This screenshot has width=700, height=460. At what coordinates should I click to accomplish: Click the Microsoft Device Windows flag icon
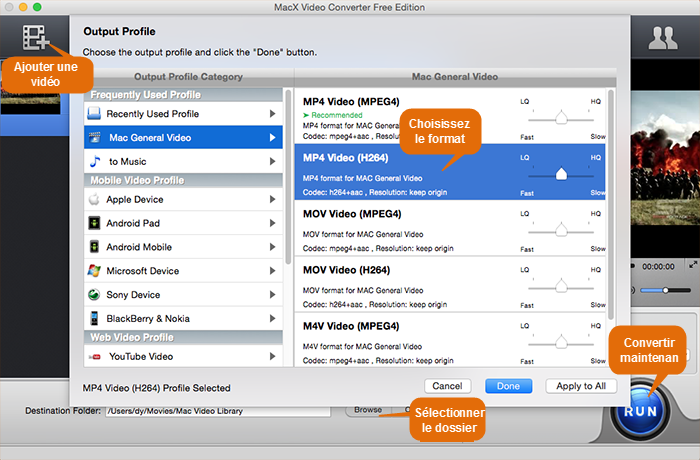(x=94, y=271)
